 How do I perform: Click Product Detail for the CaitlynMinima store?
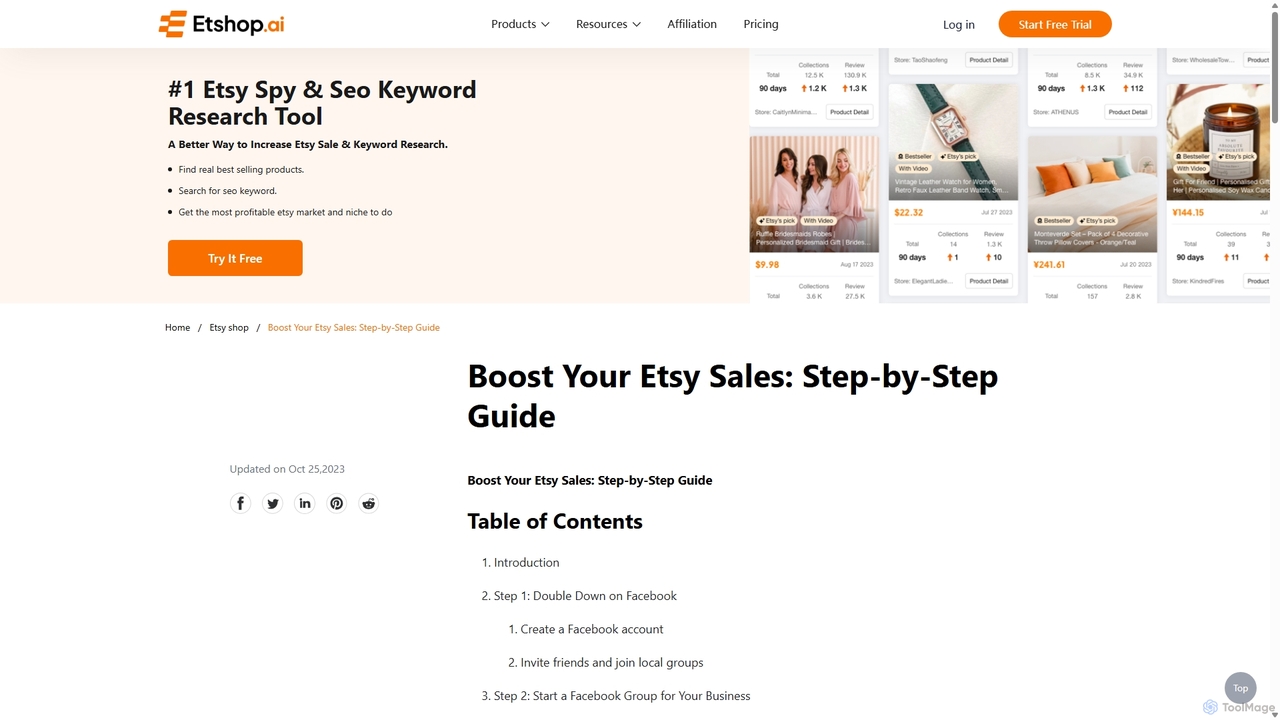pyautogui.click(x=849, y=112)
